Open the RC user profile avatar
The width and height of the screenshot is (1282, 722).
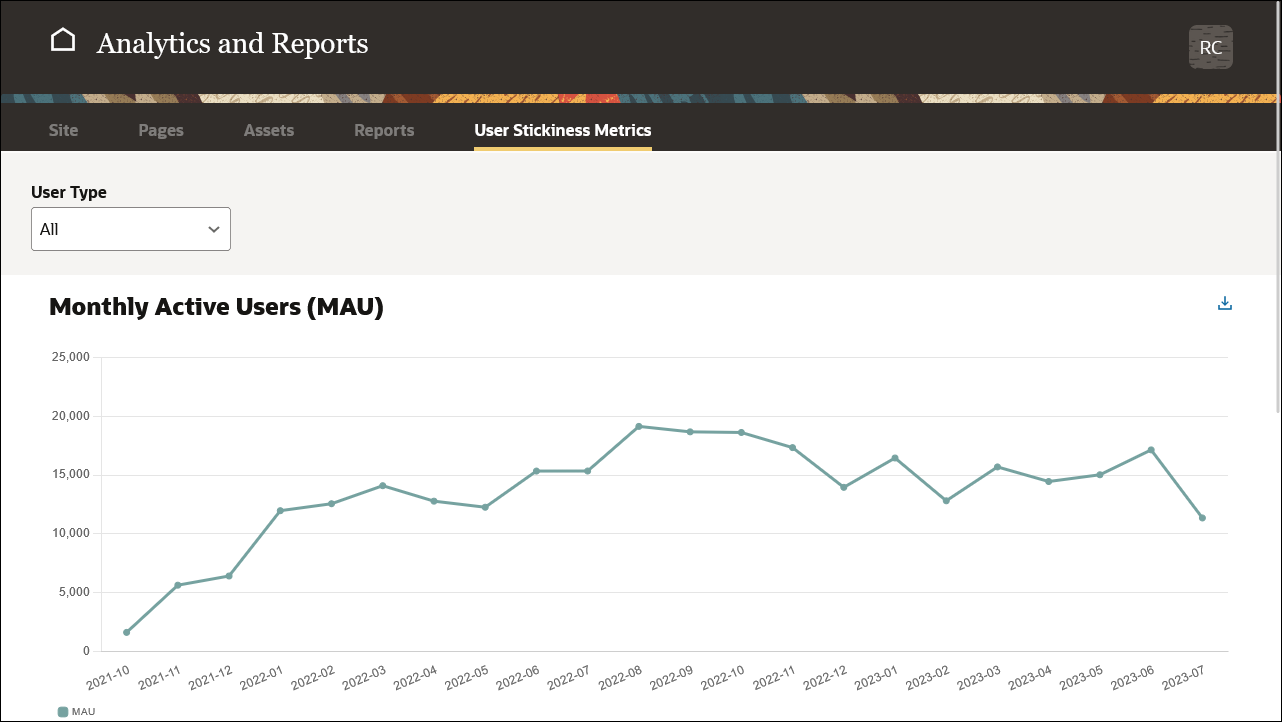[1210, 46]
